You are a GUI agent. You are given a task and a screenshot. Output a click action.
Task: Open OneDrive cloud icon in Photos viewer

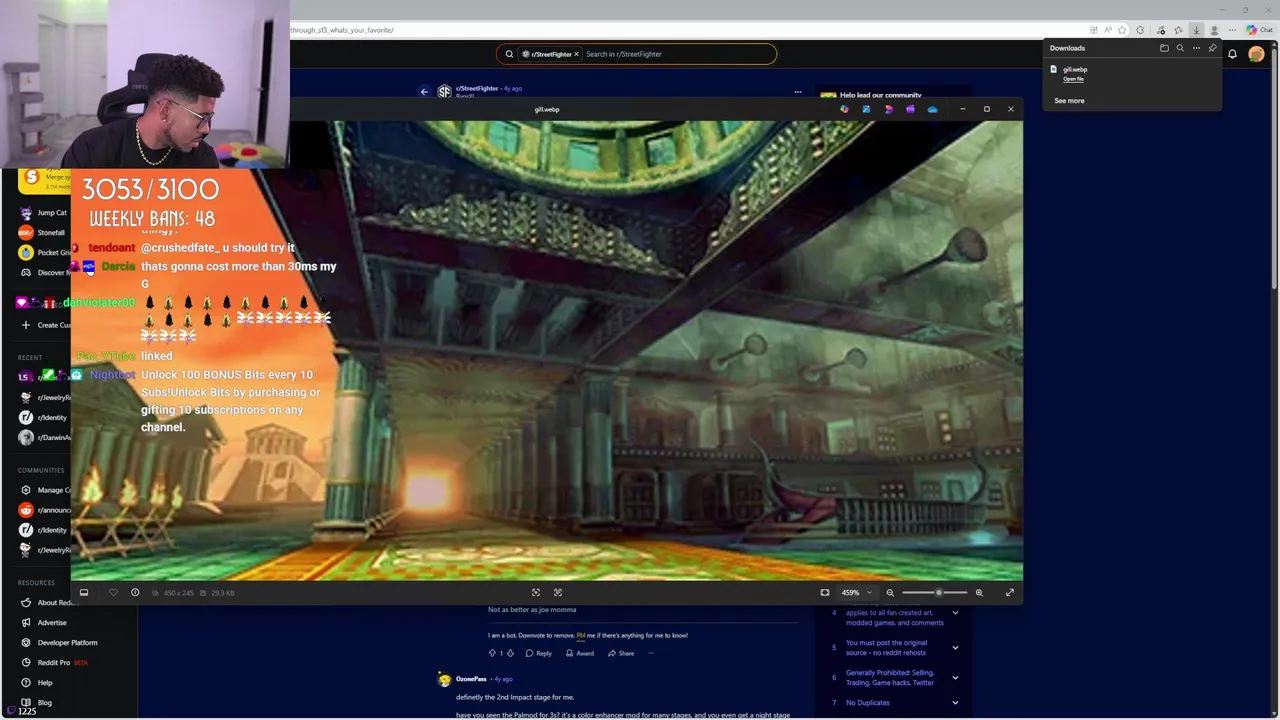(932, 109)
